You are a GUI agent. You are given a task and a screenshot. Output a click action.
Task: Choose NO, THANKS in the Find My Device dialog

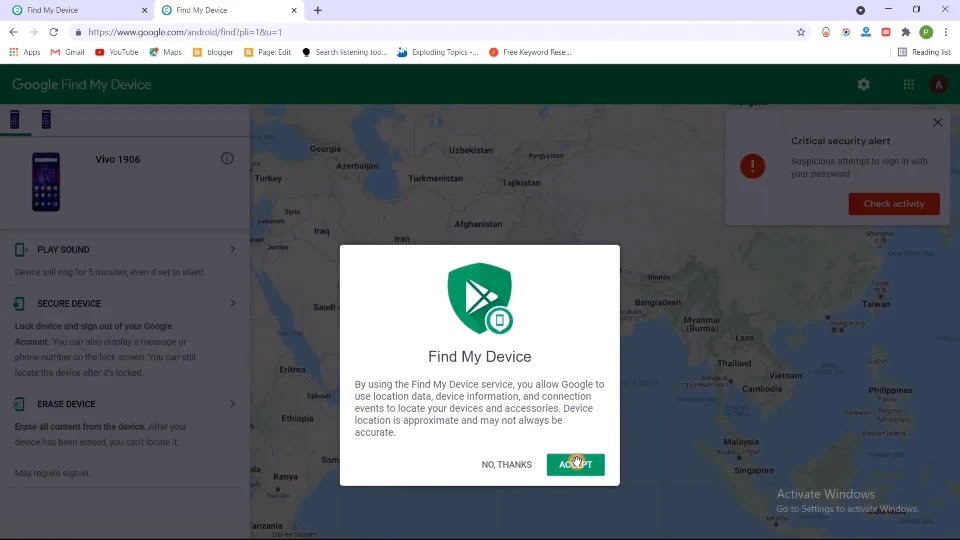coord(506,465)
